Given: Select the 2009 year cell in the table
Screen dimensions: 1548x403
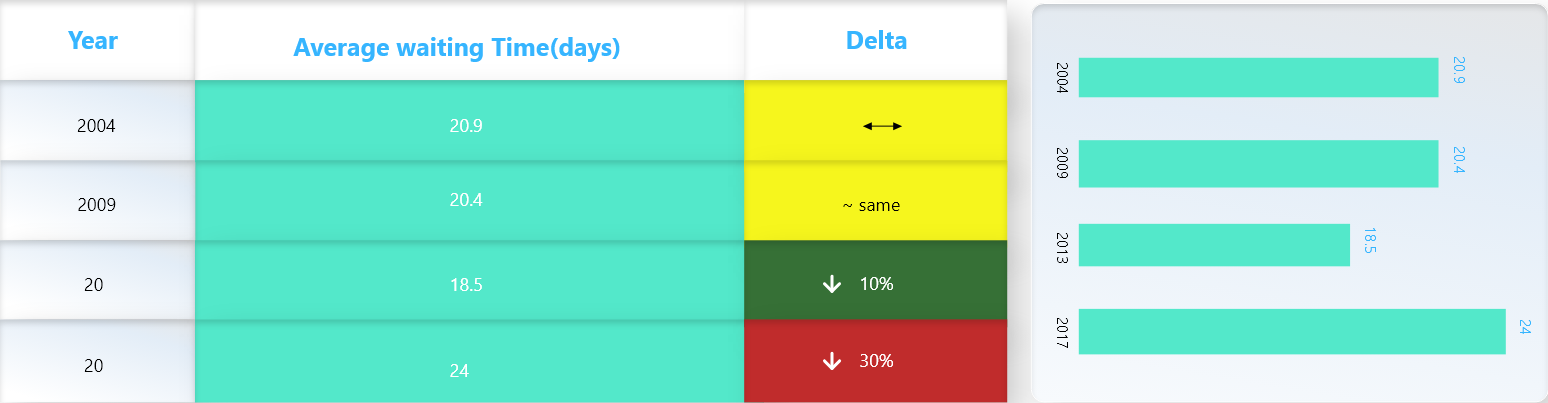Looking at the screenshot, I should [96, 205].
